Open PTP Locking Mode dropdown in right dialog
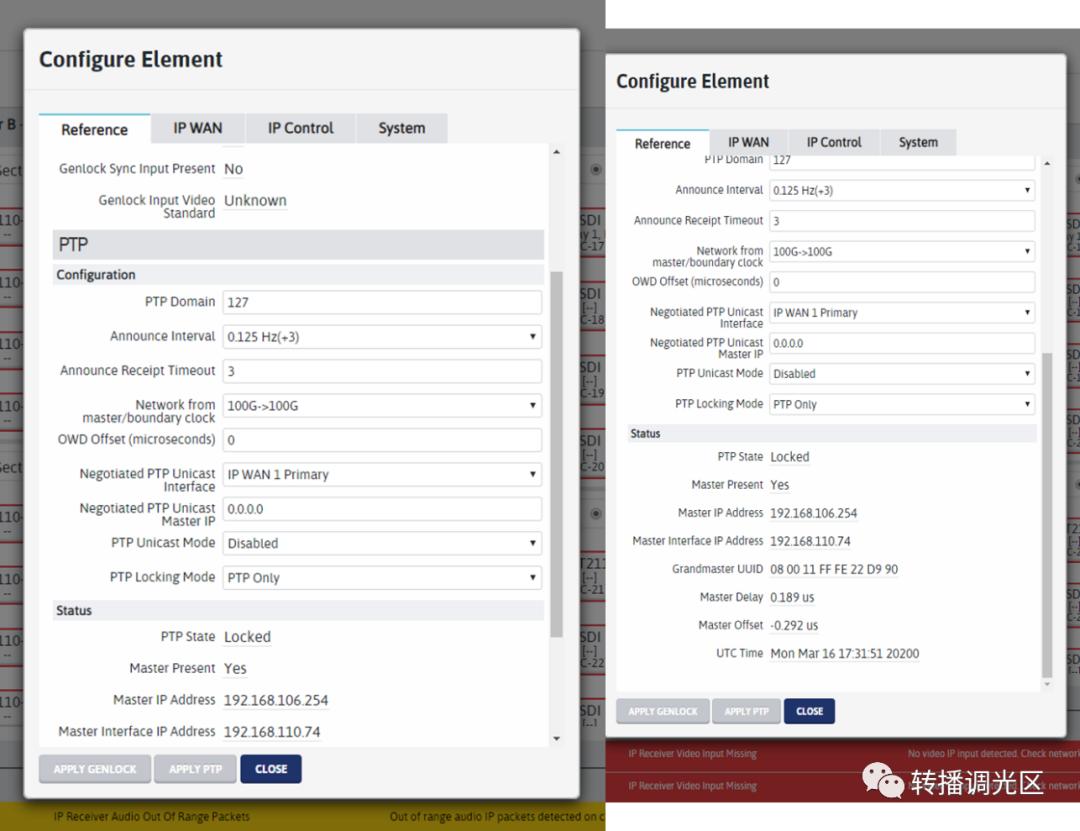This screenshot has height=831, width=1080. pos(902,404)
